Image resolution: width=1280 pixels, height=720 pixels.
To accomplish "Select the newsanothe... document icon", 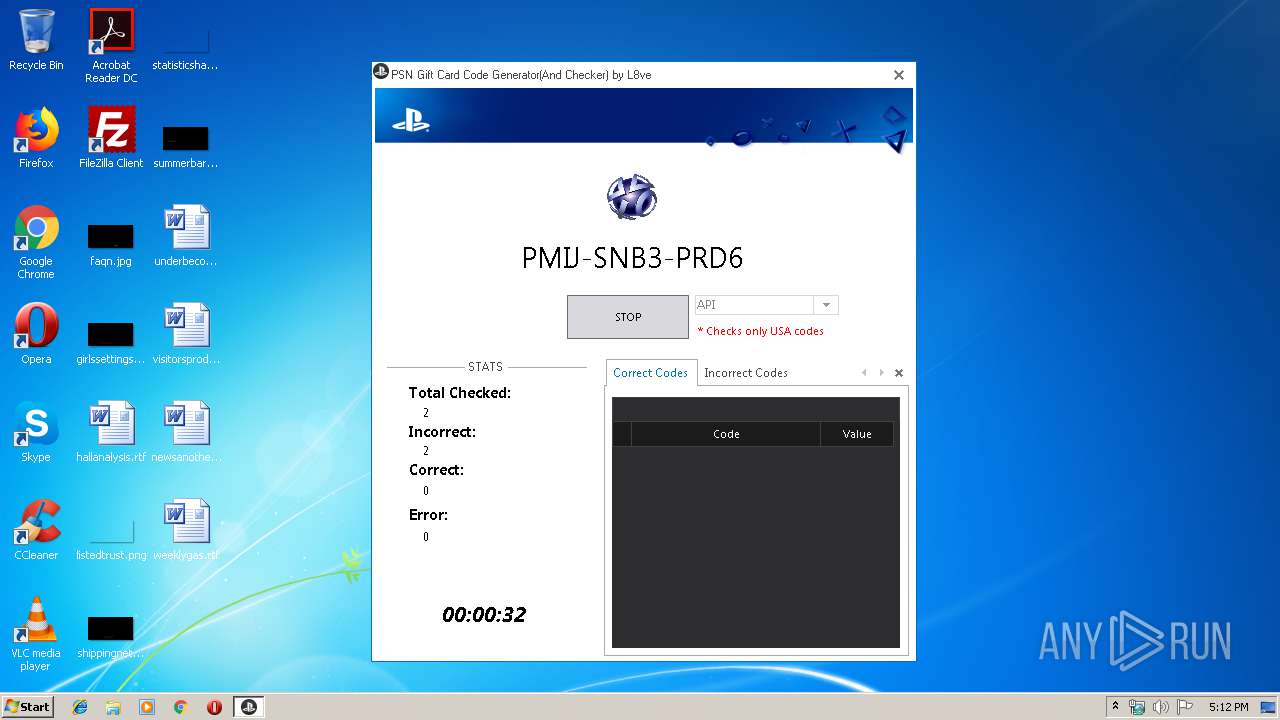I will point(186,432).
